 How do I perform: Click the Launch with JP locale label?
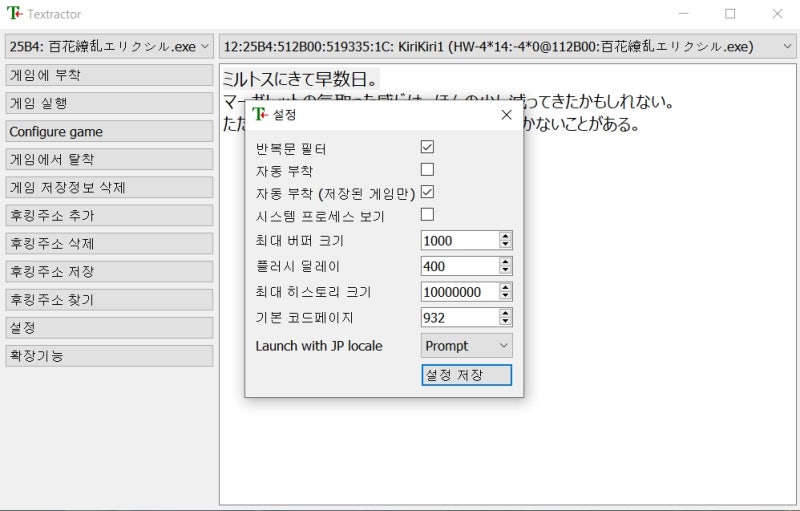[319, 346]
